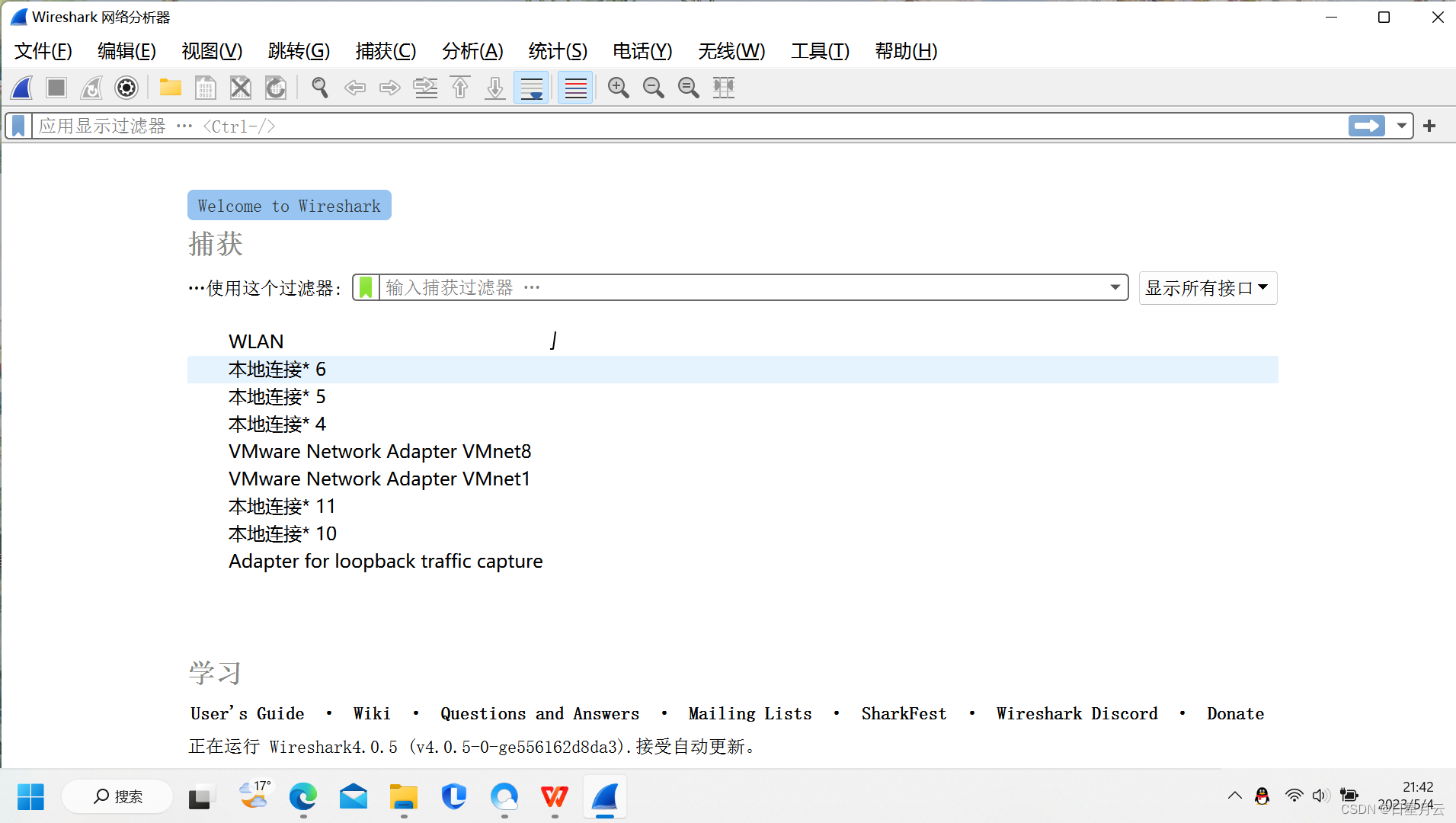
Task: Open the 电话(Y) menu
Action: pos(642,51)
